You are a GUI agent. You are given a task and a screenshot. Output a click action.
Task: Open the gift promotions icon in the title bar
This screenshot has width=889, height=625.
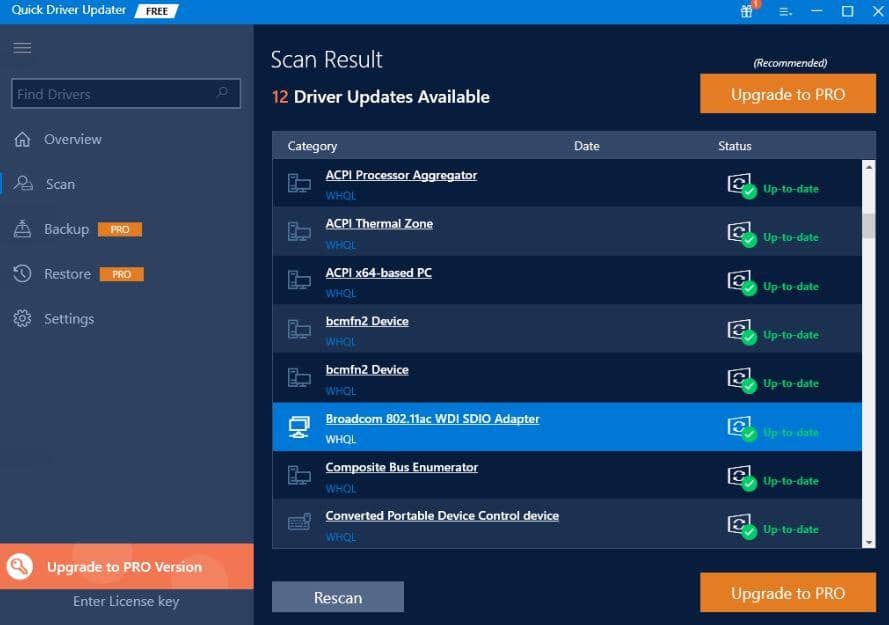click(x=746, y=10)
